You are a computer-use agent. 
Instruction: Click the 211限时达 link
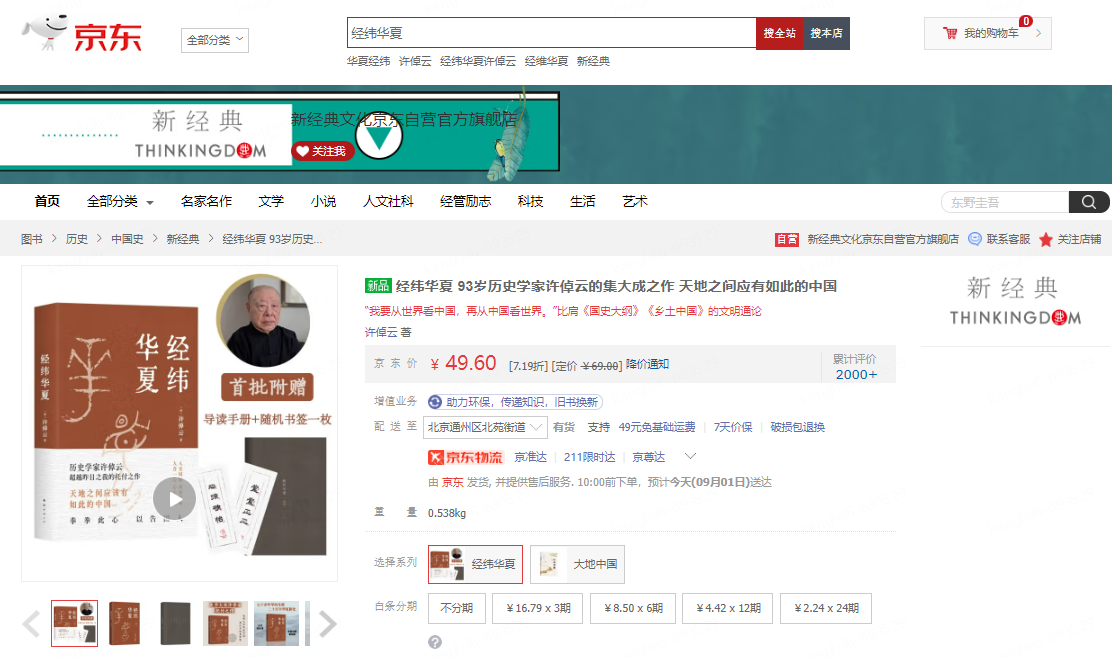pyautogui.click(x=589, y=457)
